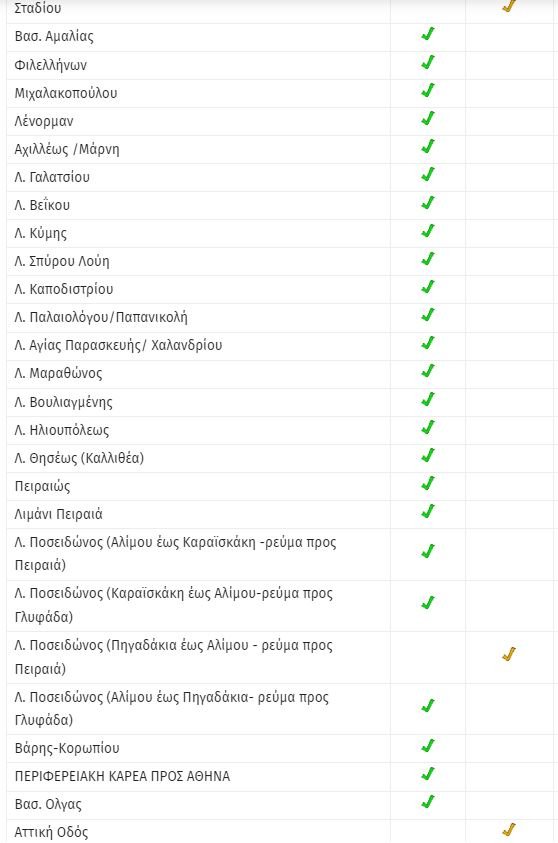This screenshot has height=843, width=558.
Task: Click the green tick for Βάρης-Κορωπίου
Action: [428, 746]
